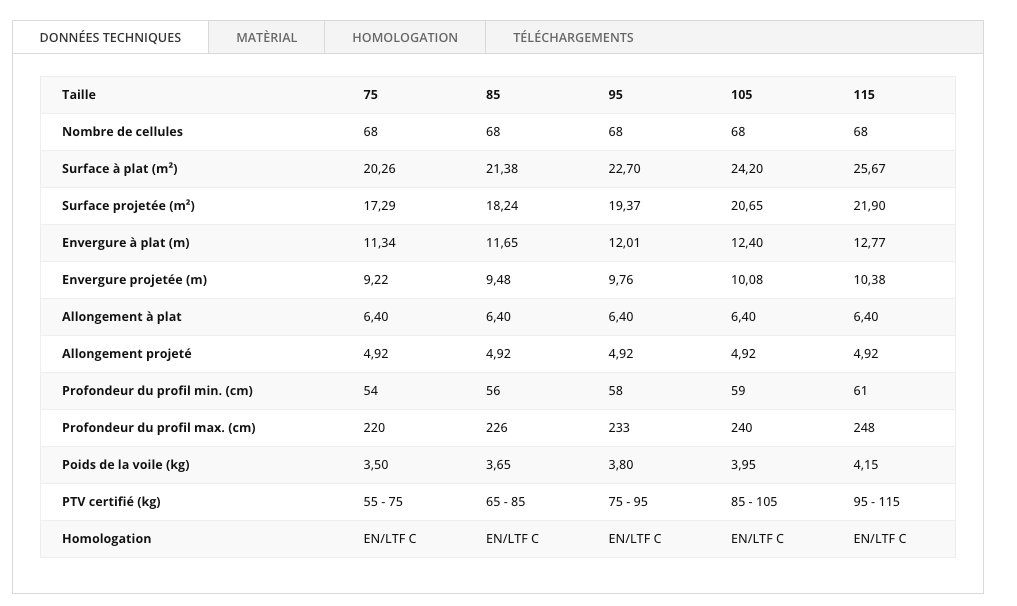Click EN/LTF C under size 105
Viewport: 1017px width, 606px height.
coord(757,538)
